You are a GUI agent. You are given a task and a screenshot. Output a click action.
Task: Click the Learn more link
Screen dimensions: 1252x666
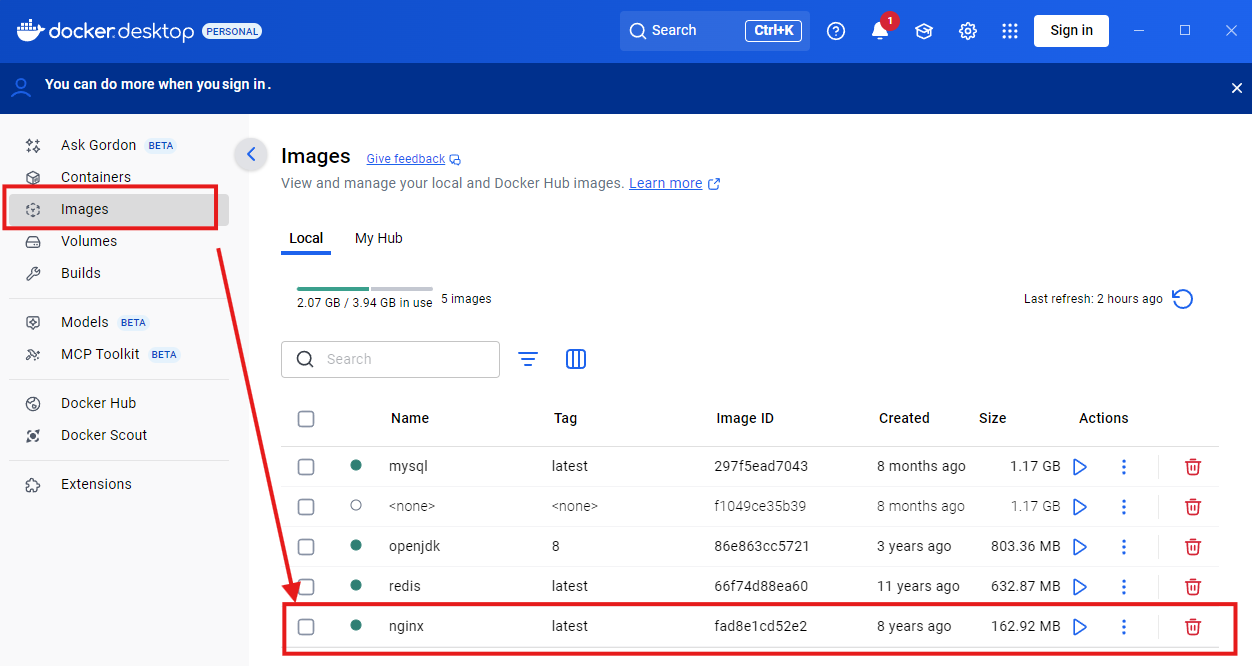click(665, 184)
